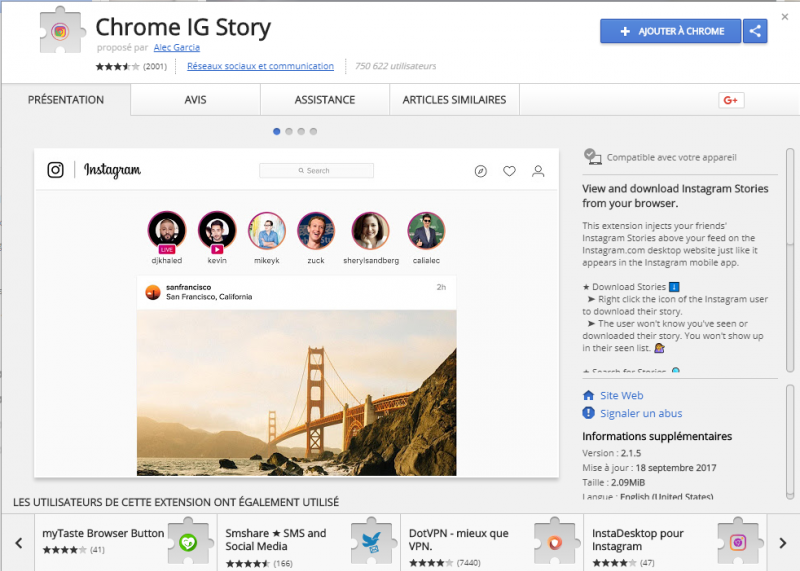Open the Signaler un abus link
Screen dimensions: 800x571
pos(641,413)
